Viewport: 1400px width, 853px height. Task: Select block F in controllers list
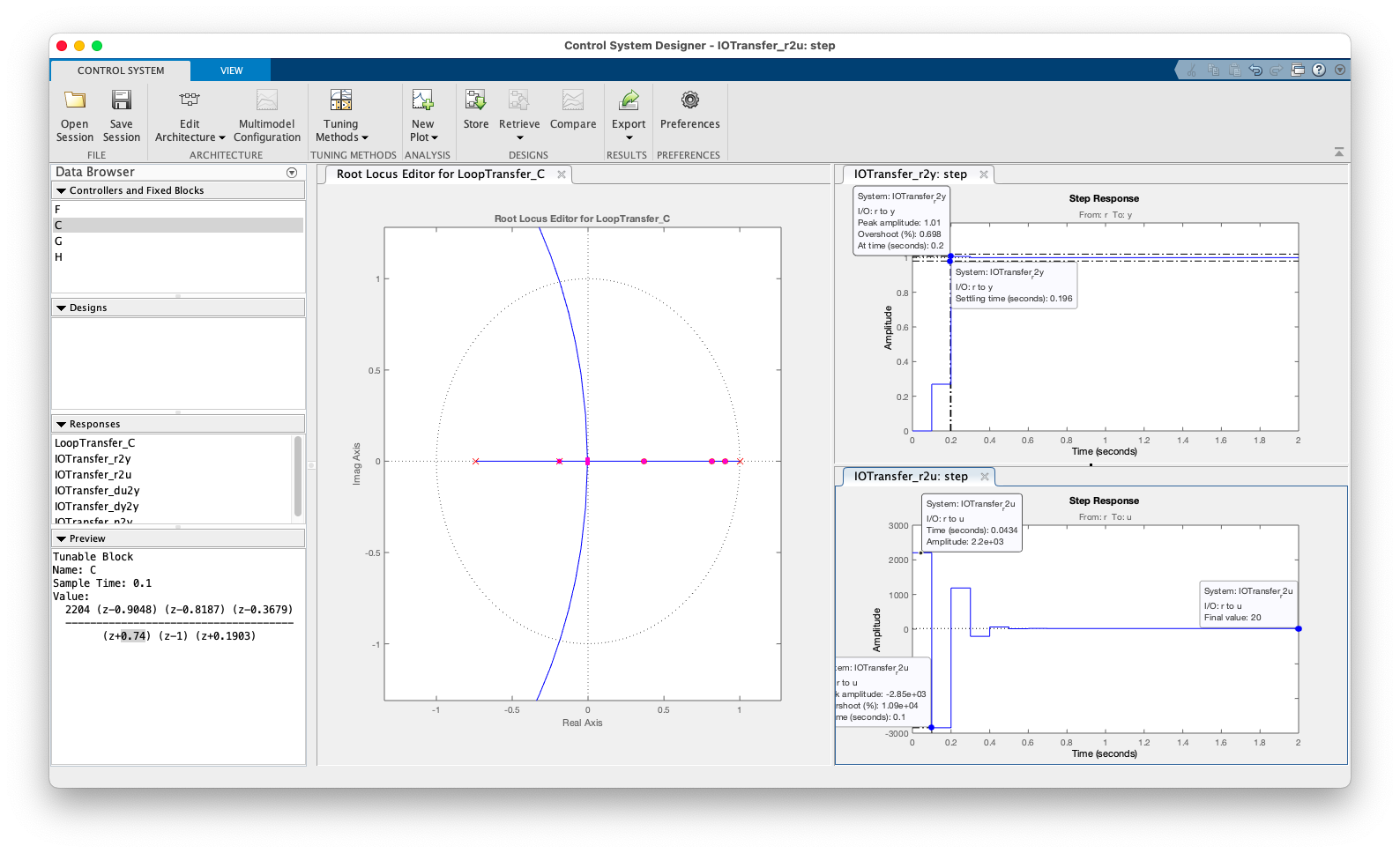(178, 210)
